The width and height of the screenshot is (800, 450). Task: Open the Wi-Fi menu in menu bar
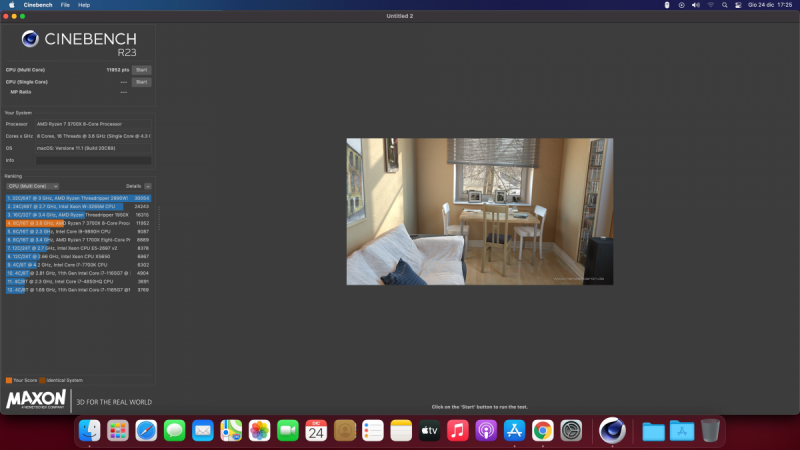pos(710,5)
